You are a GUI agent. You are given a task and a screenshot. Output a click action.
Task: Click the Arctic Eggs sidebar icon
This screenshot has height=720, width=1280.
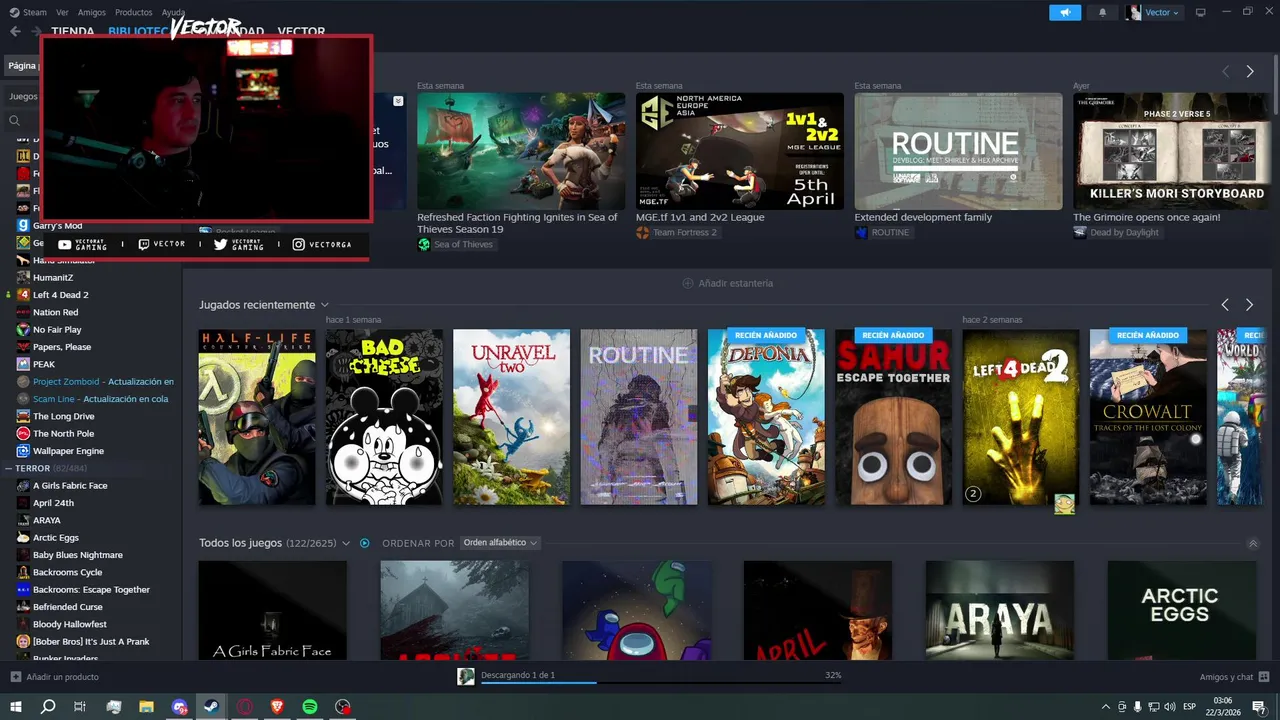[24, 537]
